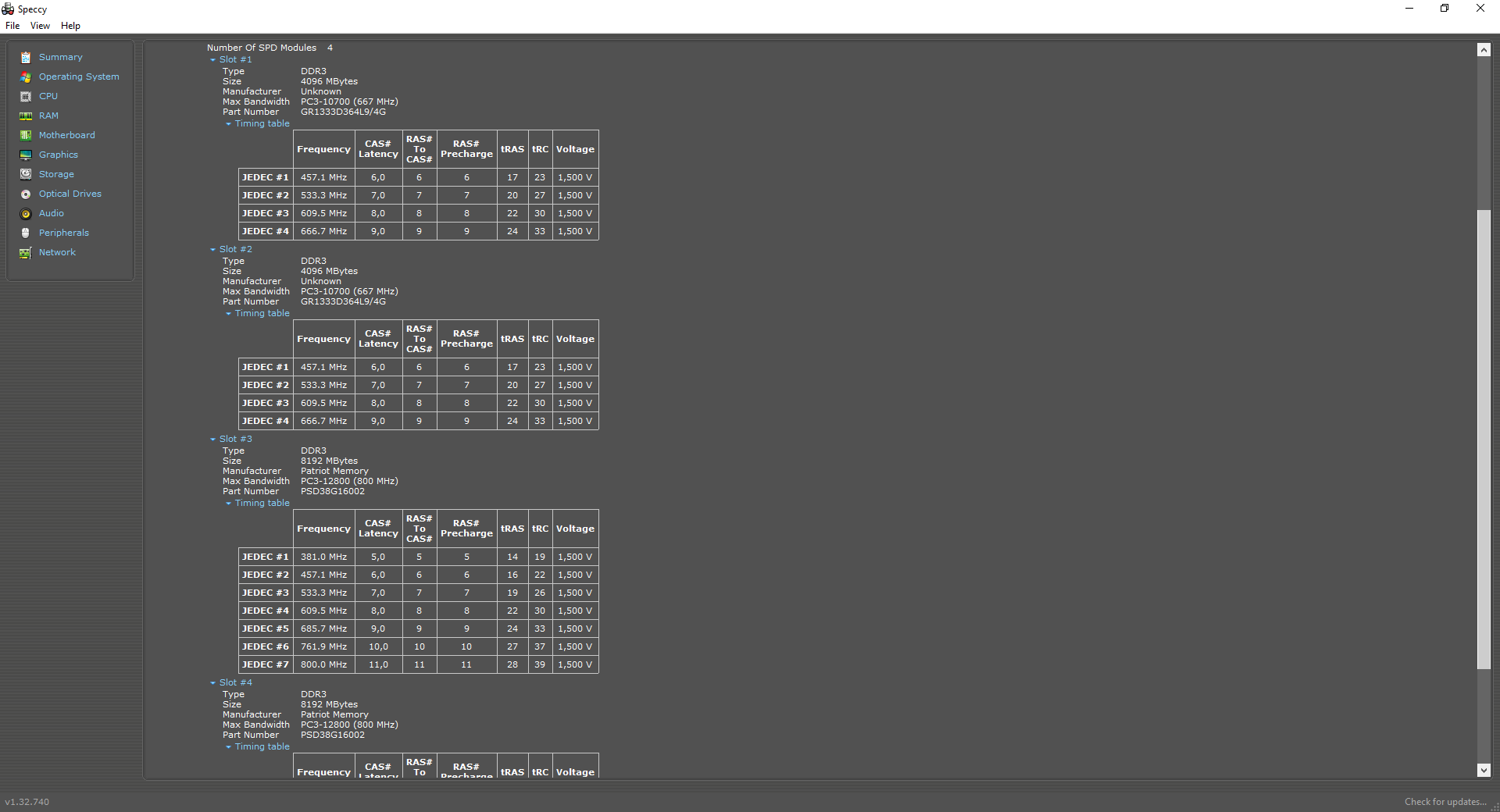Click the version v1.32.740 label
Image resolution: width=1500 pixels, height=812 pixels.
[27, 802]
